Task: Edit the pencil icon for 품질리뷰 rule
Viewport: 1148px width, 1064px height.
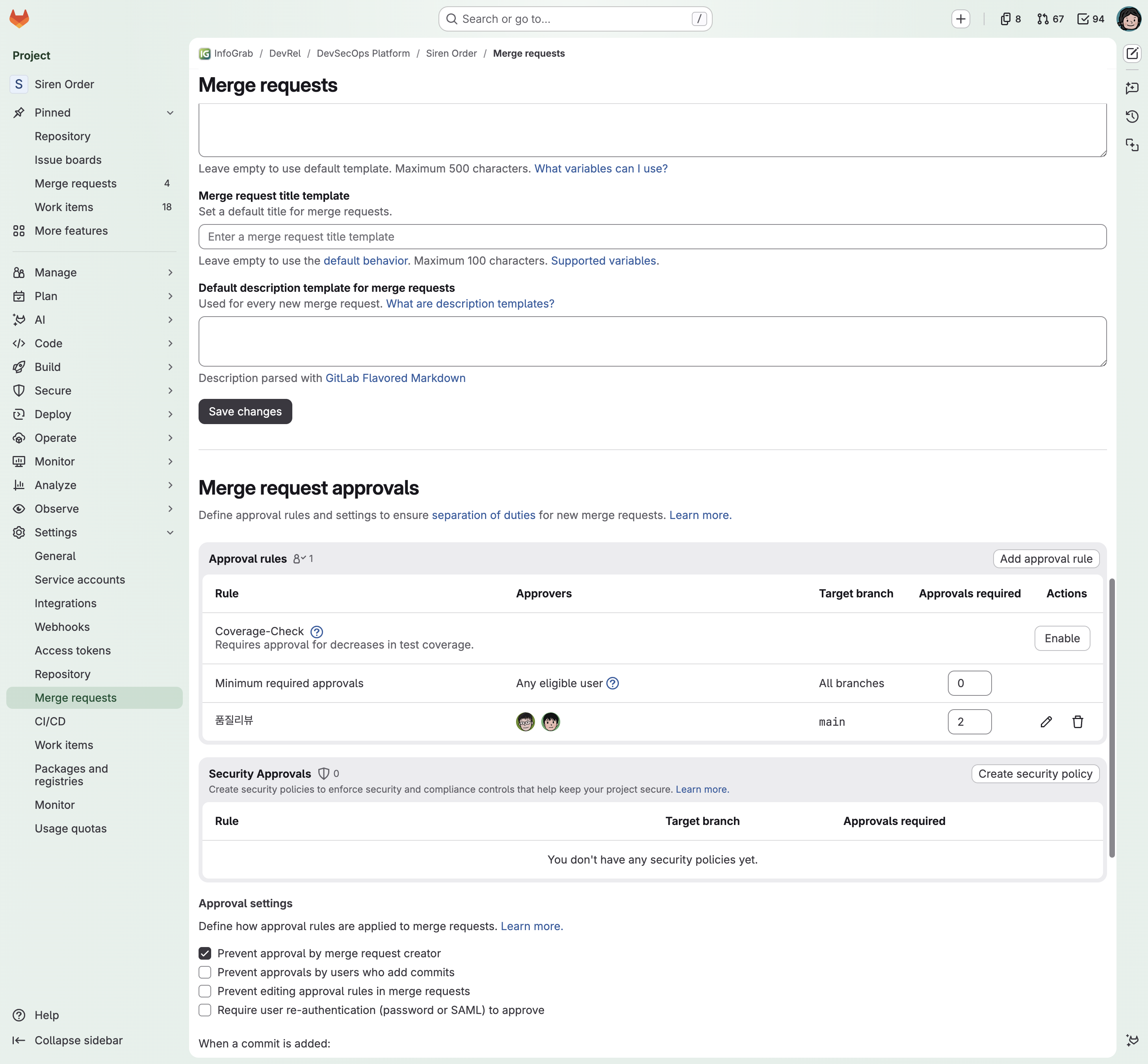Action: [1046, 721]
